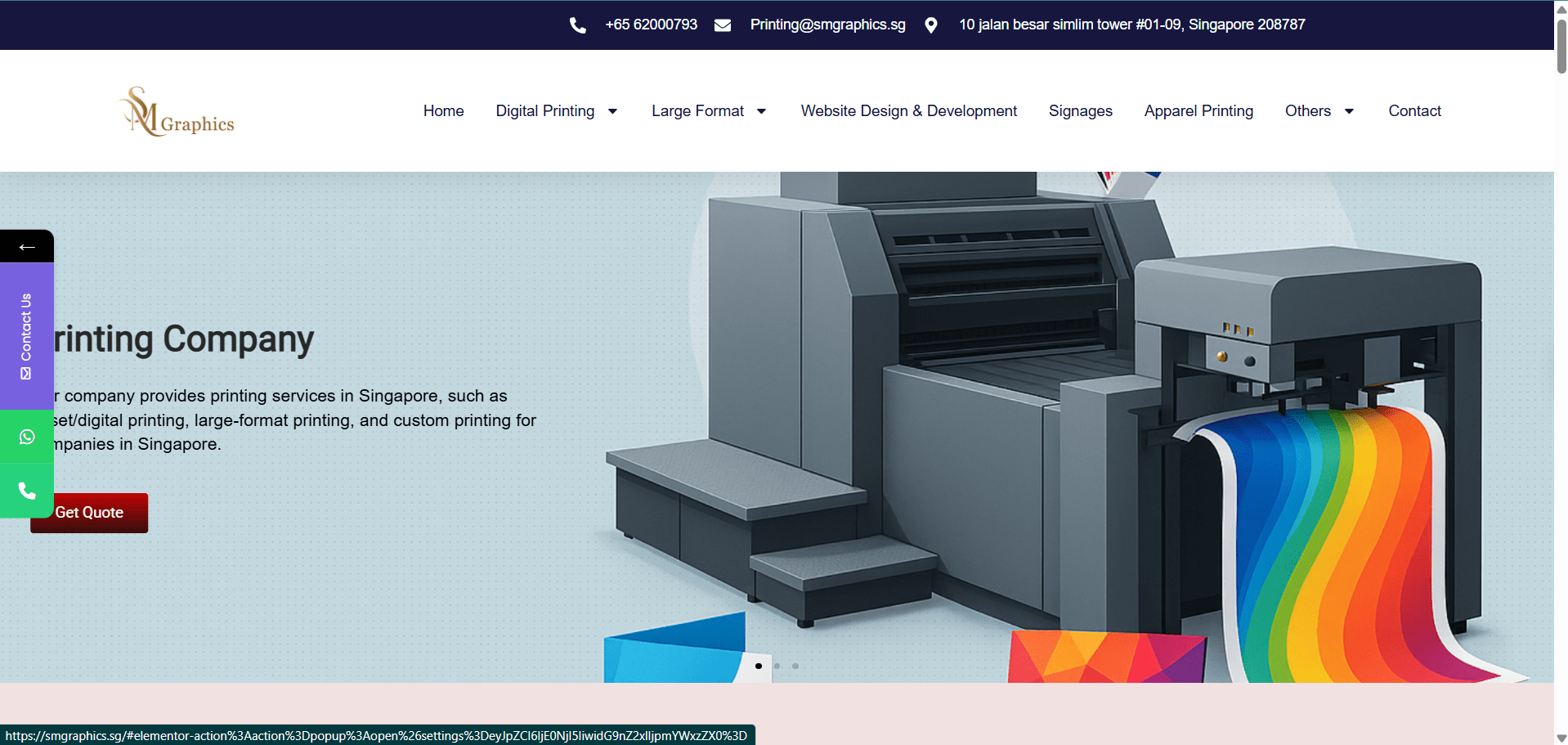
Task: Collapse sidebar with the left arrow icon
Action: pyautogui.click(x=27, y=247)
